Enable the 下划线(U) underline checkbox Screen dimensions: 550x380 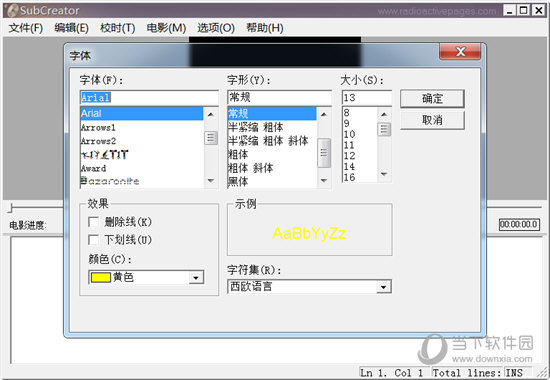click(x=93, y=240)
